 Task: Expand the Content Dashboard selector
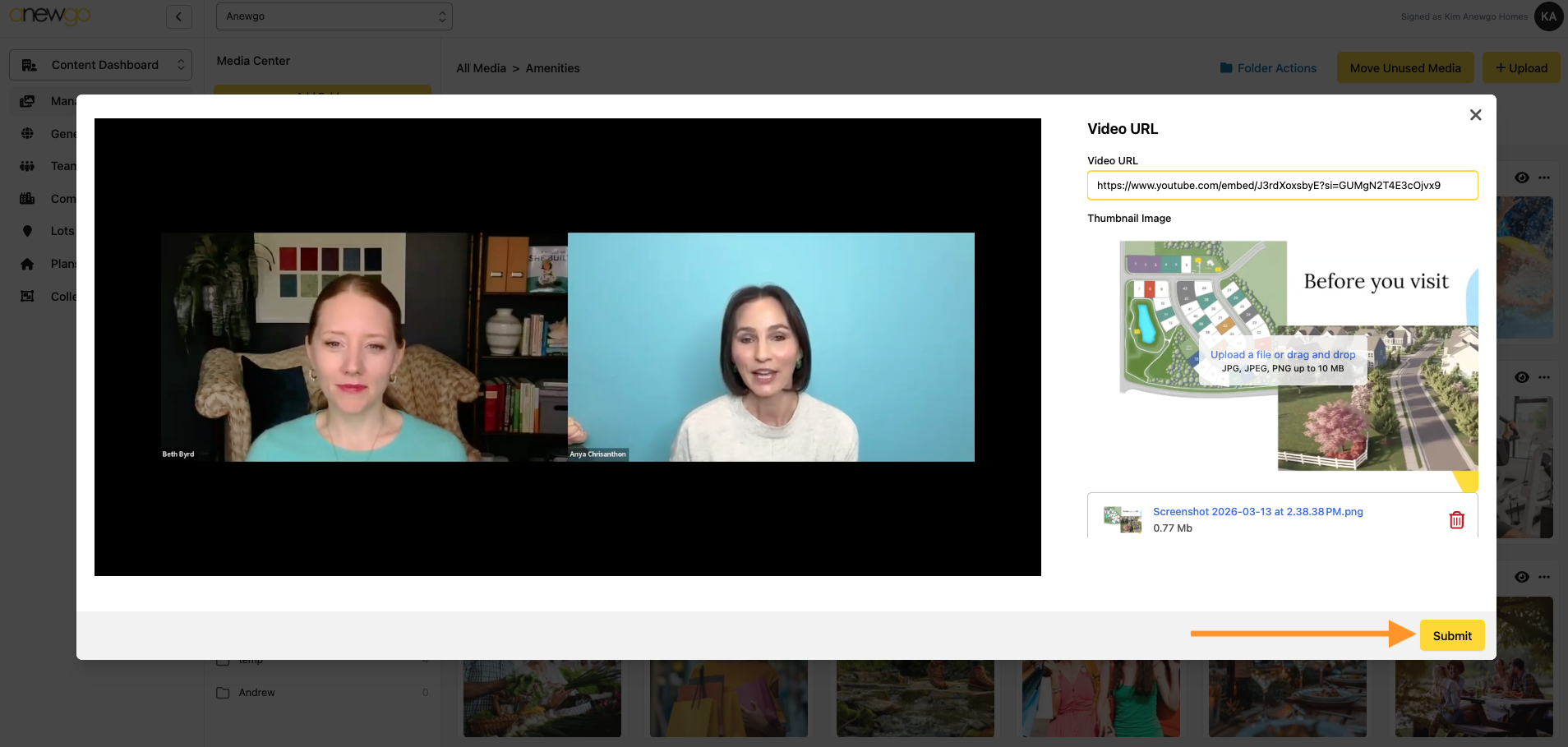click(100, 65)
